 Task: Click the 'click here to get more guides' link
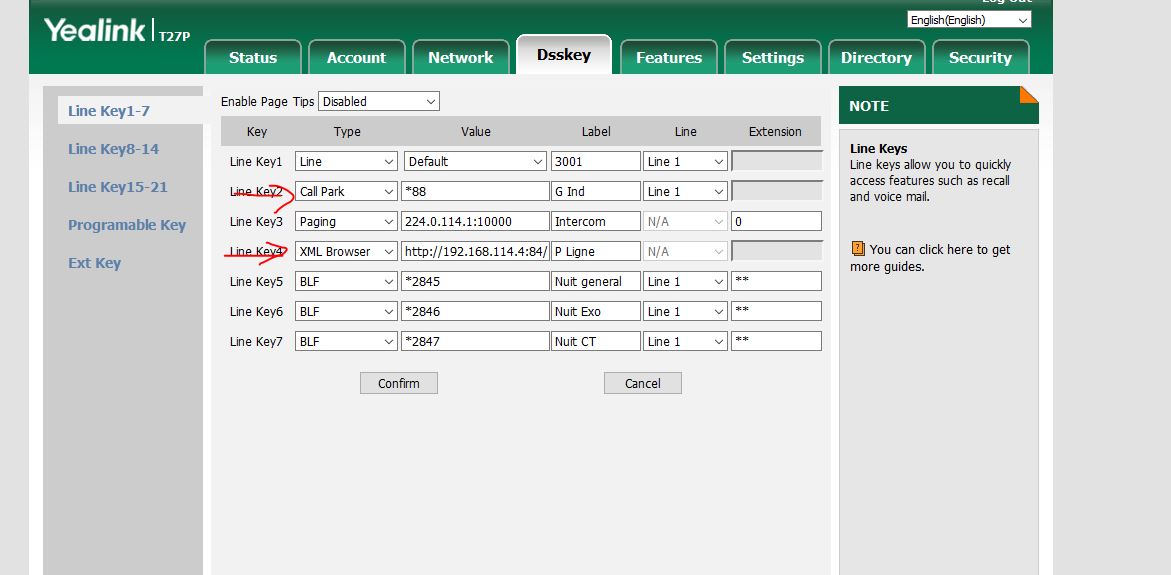(x=931, y=258)
